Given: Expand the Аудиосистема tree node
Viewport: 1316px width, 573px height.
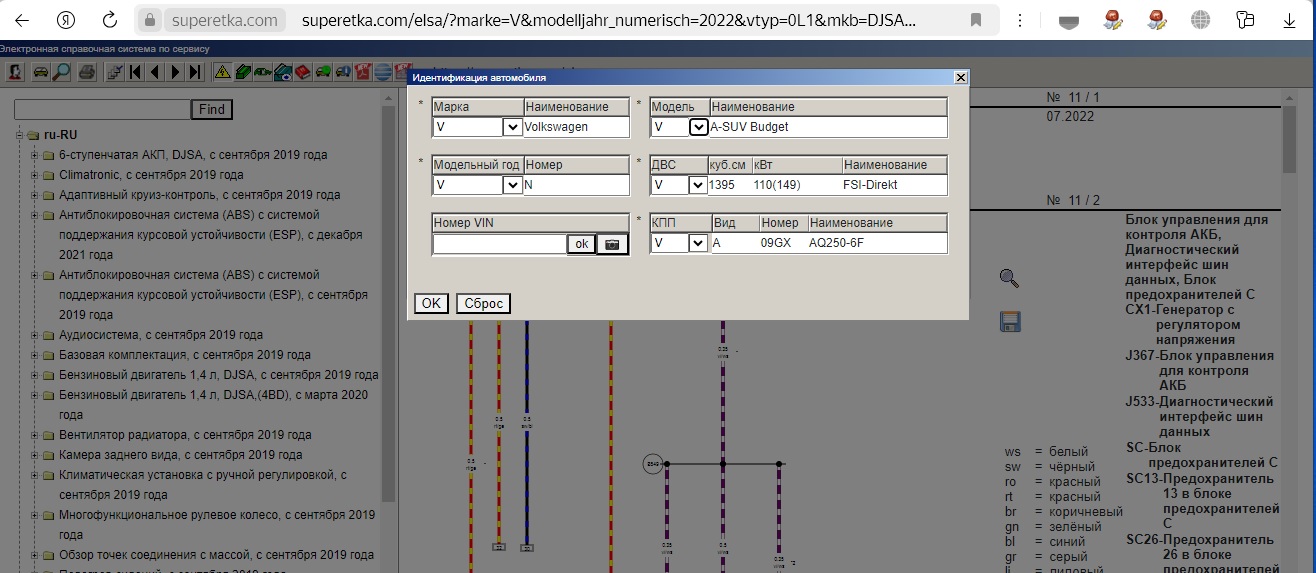Looking at the screenshot, I should [x=35, y=335].
